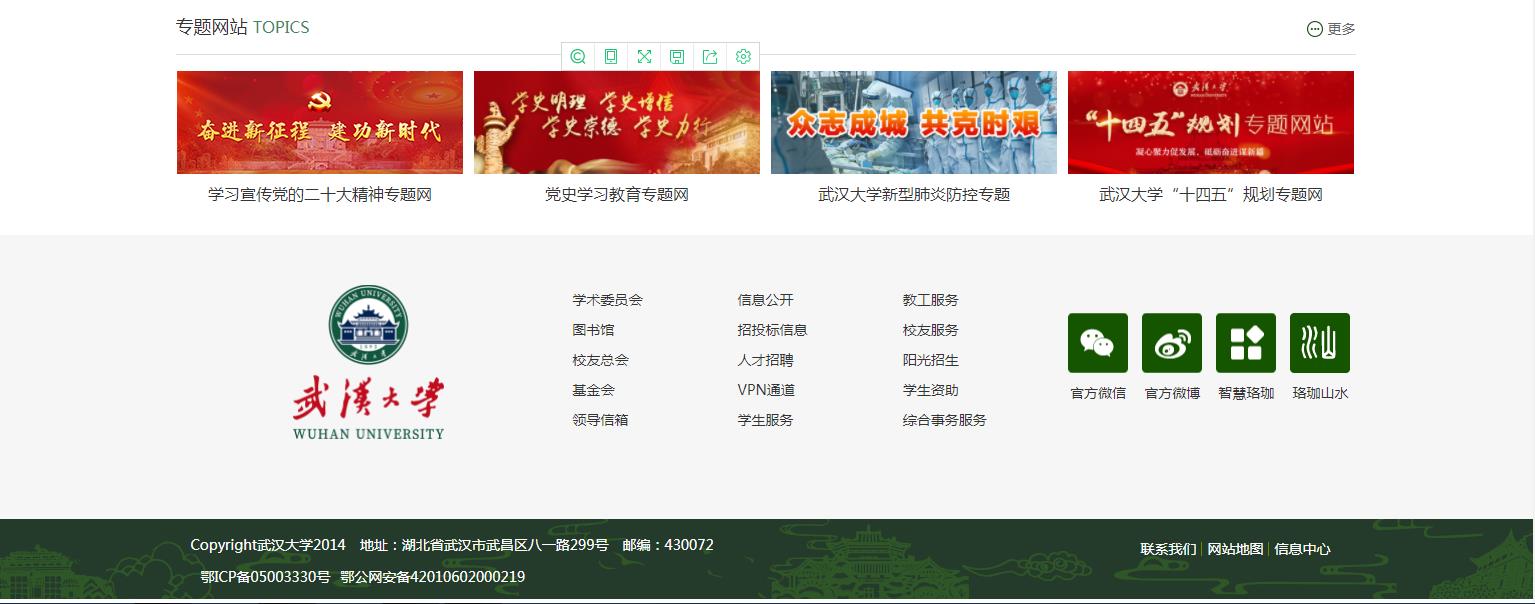The width and height of the screenshot is (1535, 604).
Task: Click the share arrow icon in floating toolbar
Action: pyautogui.click(x=710, y=57)
